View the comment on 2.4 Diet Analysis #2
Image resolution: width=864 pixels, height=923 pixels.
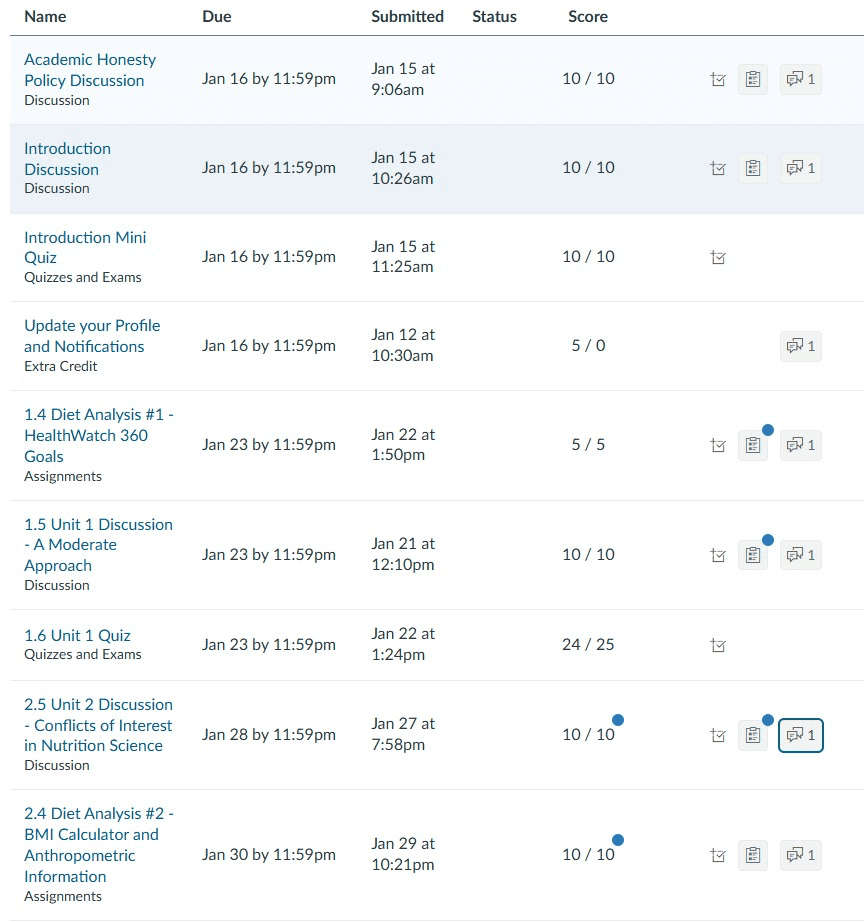[x=800, y=855]
